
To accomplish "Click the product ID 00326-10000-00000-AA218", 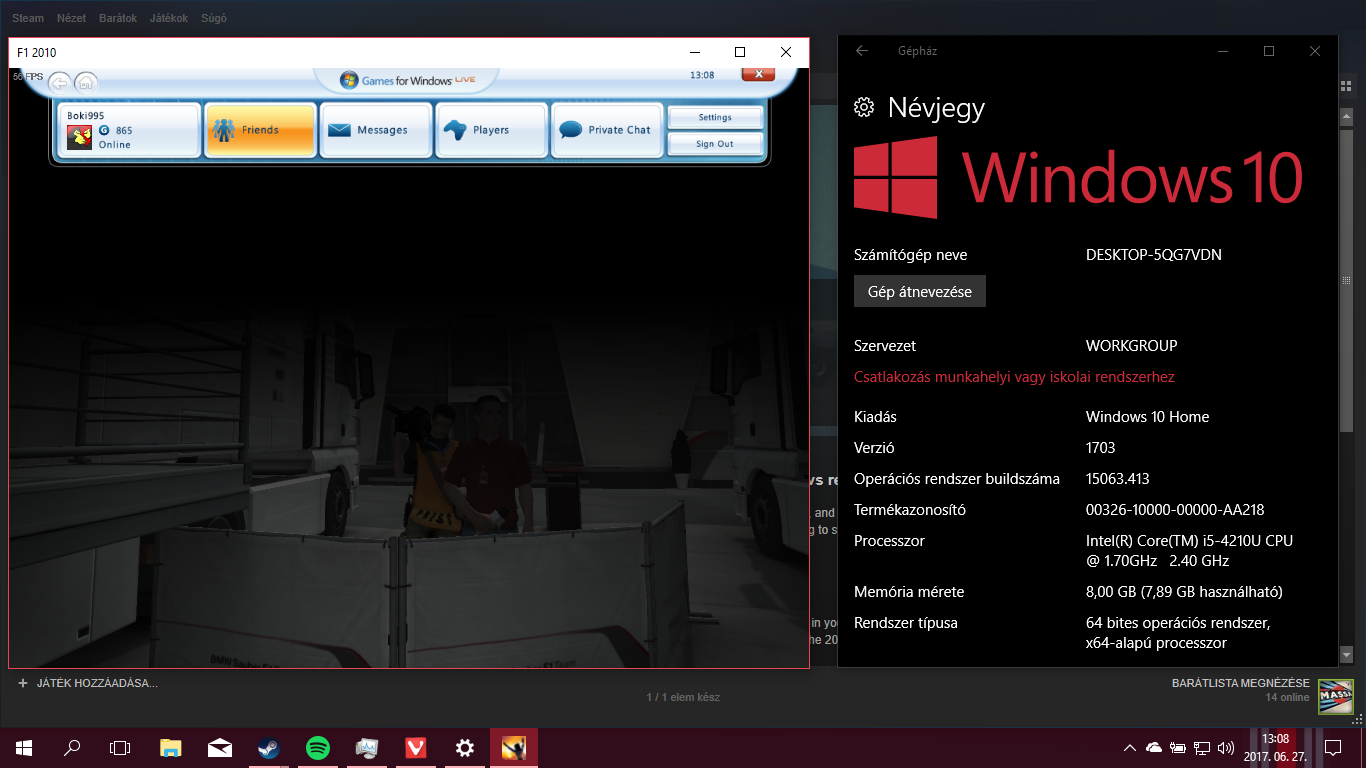I will pyautogui.click(x=1175, y=510).
